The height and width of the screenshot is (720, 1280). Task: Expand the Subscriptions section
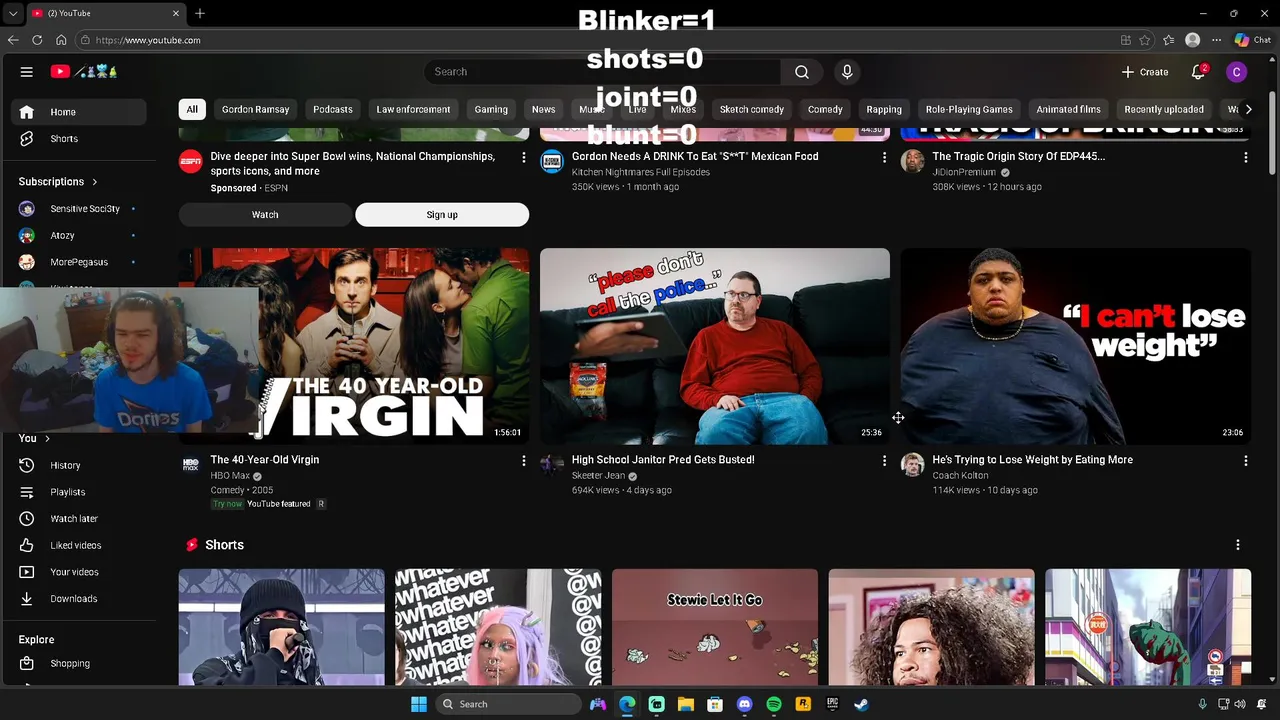(58, 182)
